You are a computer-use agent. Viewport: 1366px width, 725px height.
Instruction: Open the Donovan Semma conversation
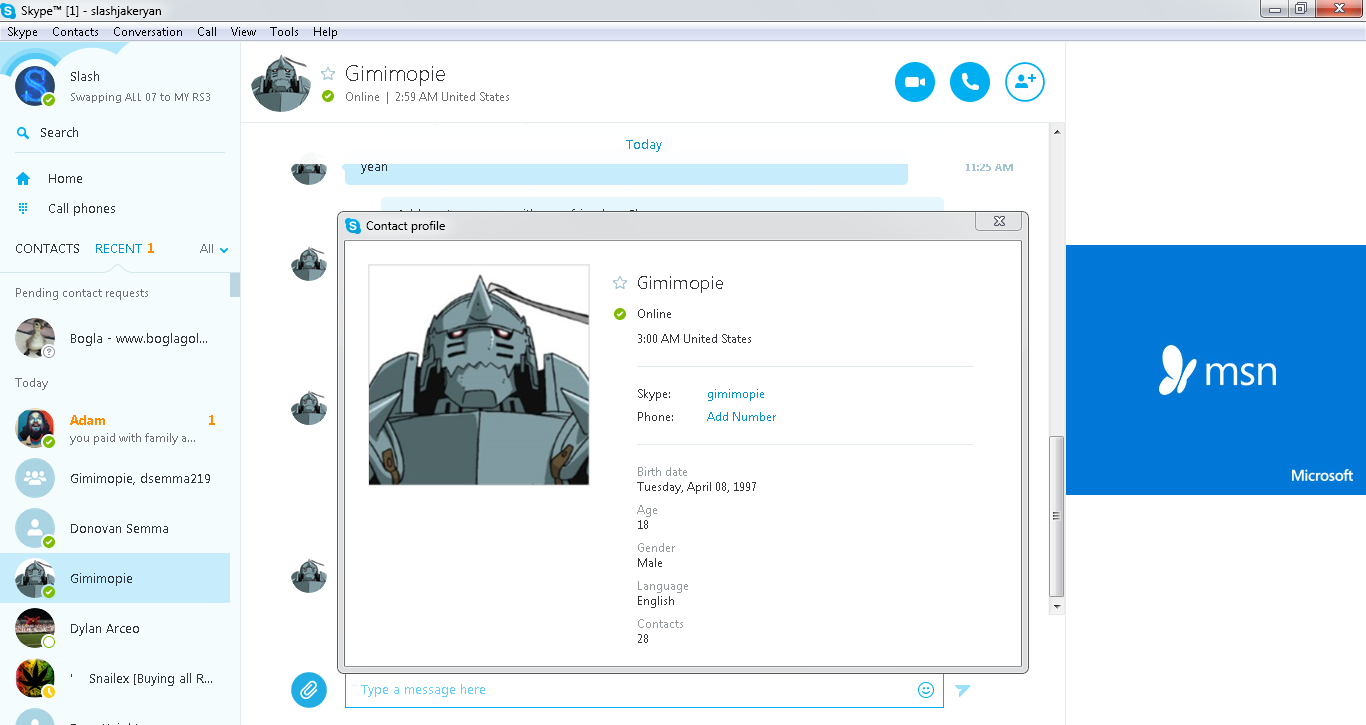pyautogui.click(x=115, y=528)
